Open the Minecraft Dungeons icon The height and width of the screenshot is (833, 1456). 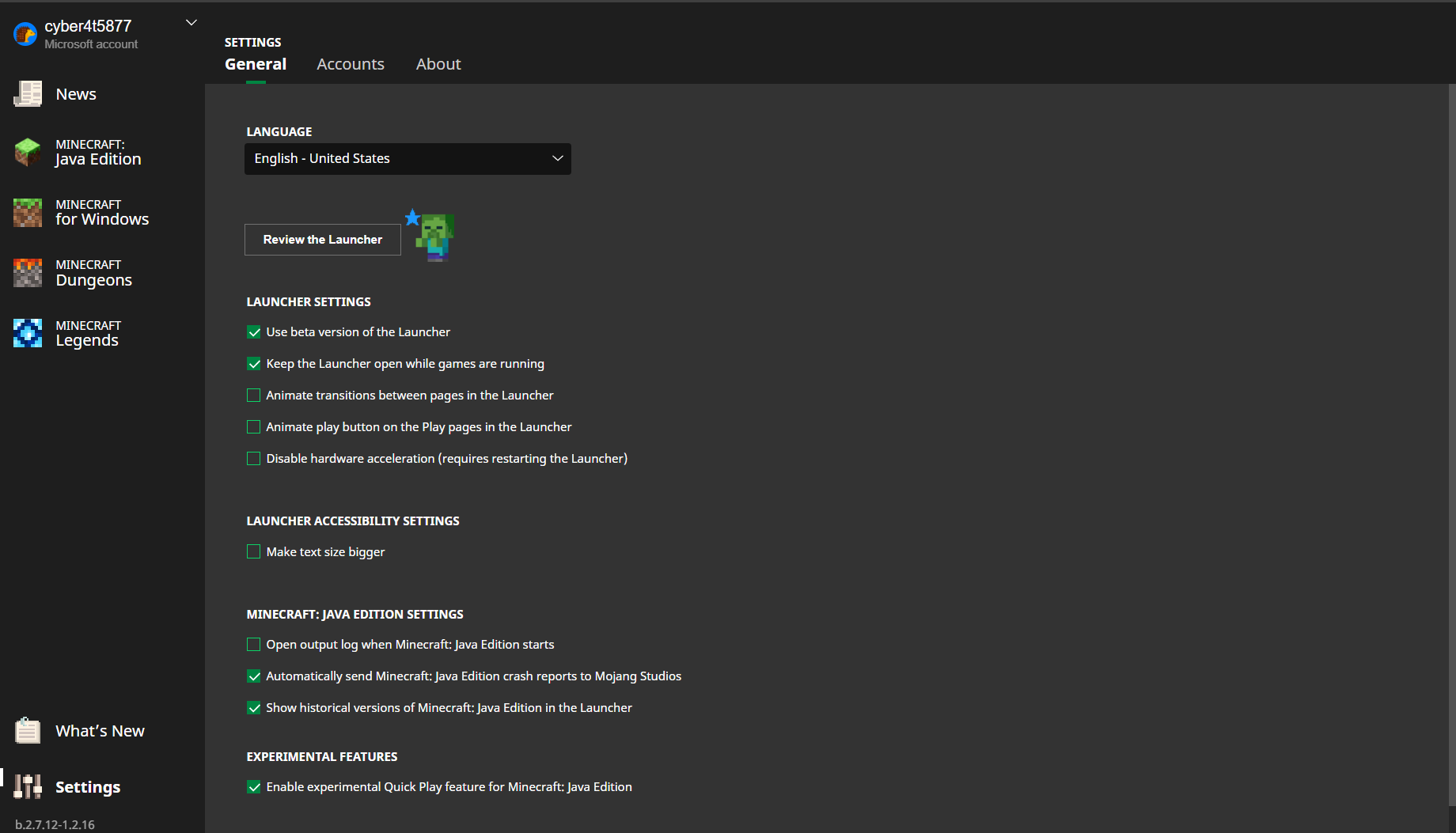point(28,273)
